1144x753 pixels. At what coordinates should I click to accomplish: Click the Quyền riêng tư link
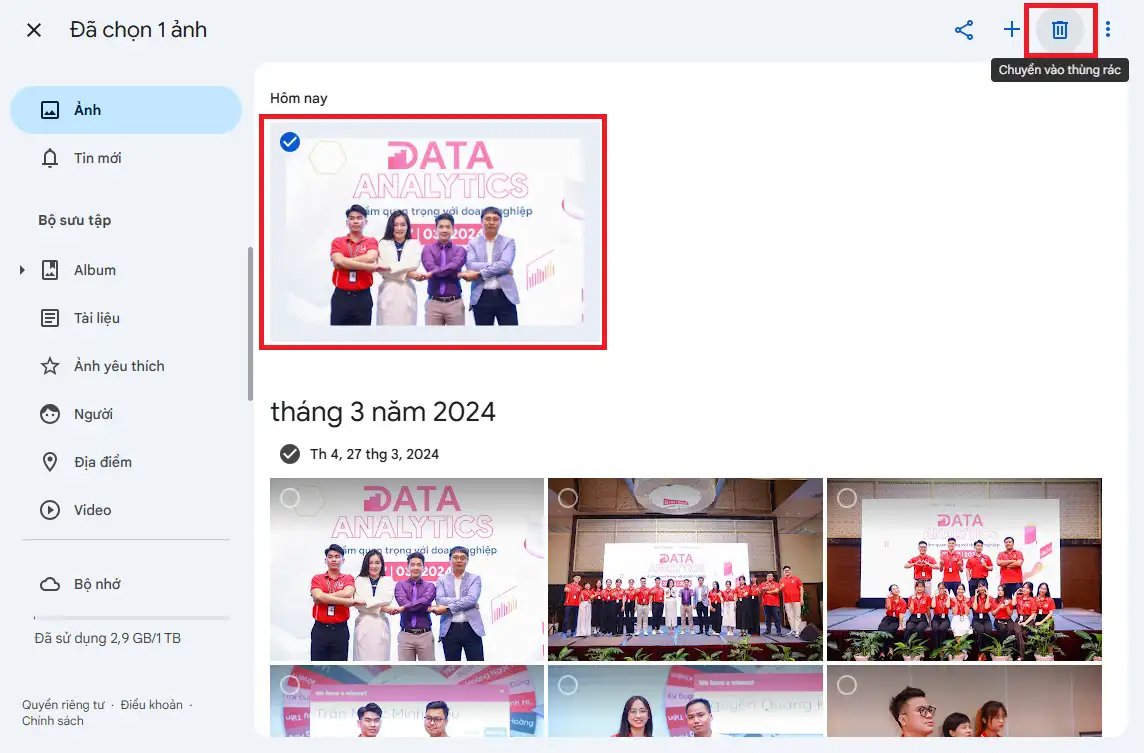[63, 705]
